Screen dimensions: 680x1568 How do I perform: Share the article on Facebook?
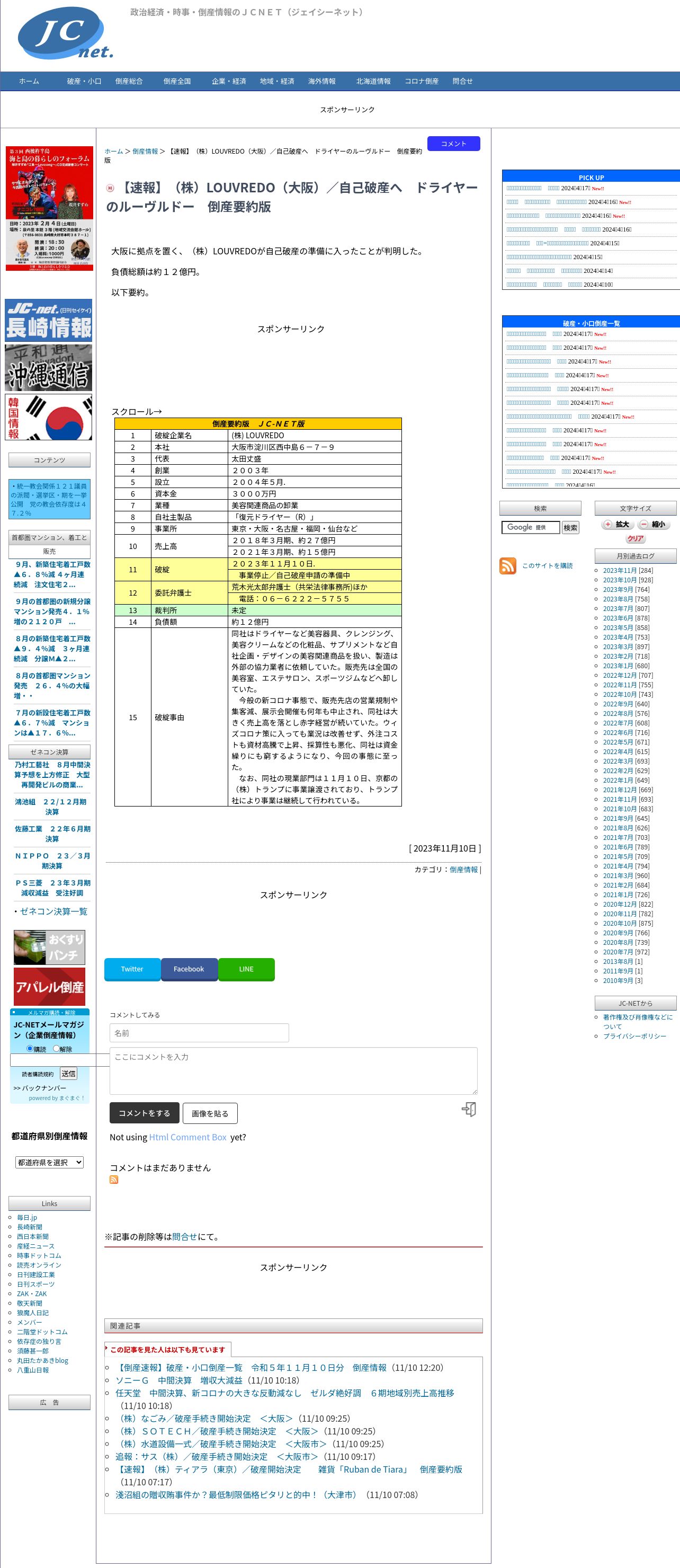coord(189,969)
